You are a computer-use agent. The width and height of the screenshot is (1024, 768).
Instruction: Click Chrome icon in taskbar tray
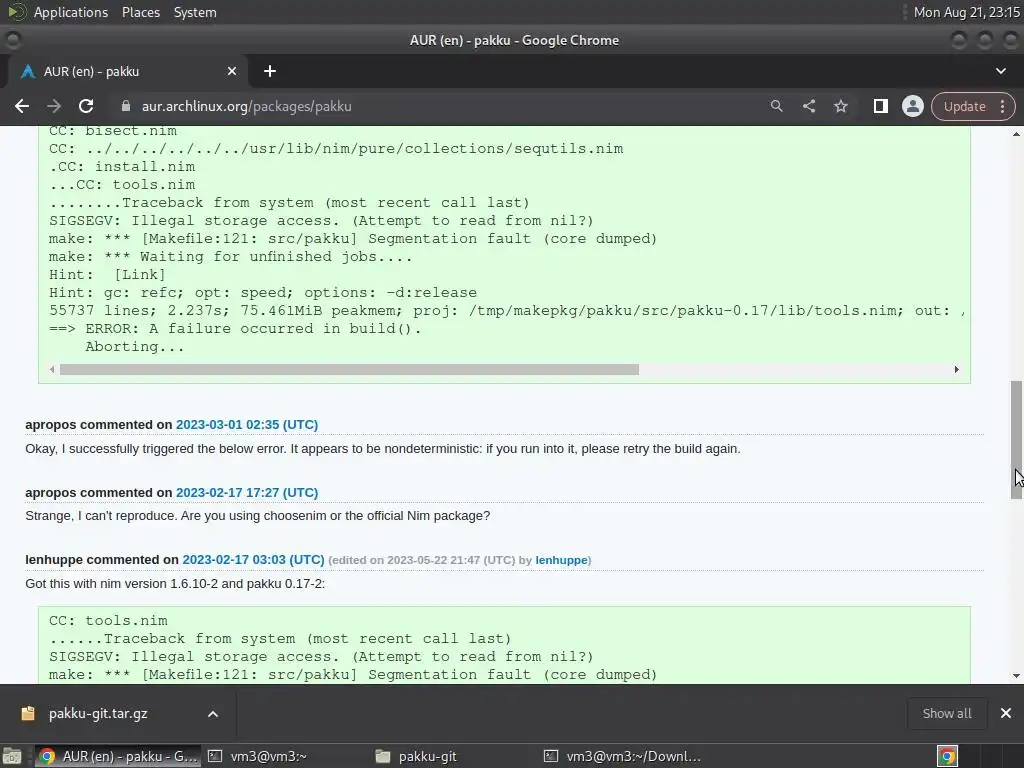[x=947, y=756]
